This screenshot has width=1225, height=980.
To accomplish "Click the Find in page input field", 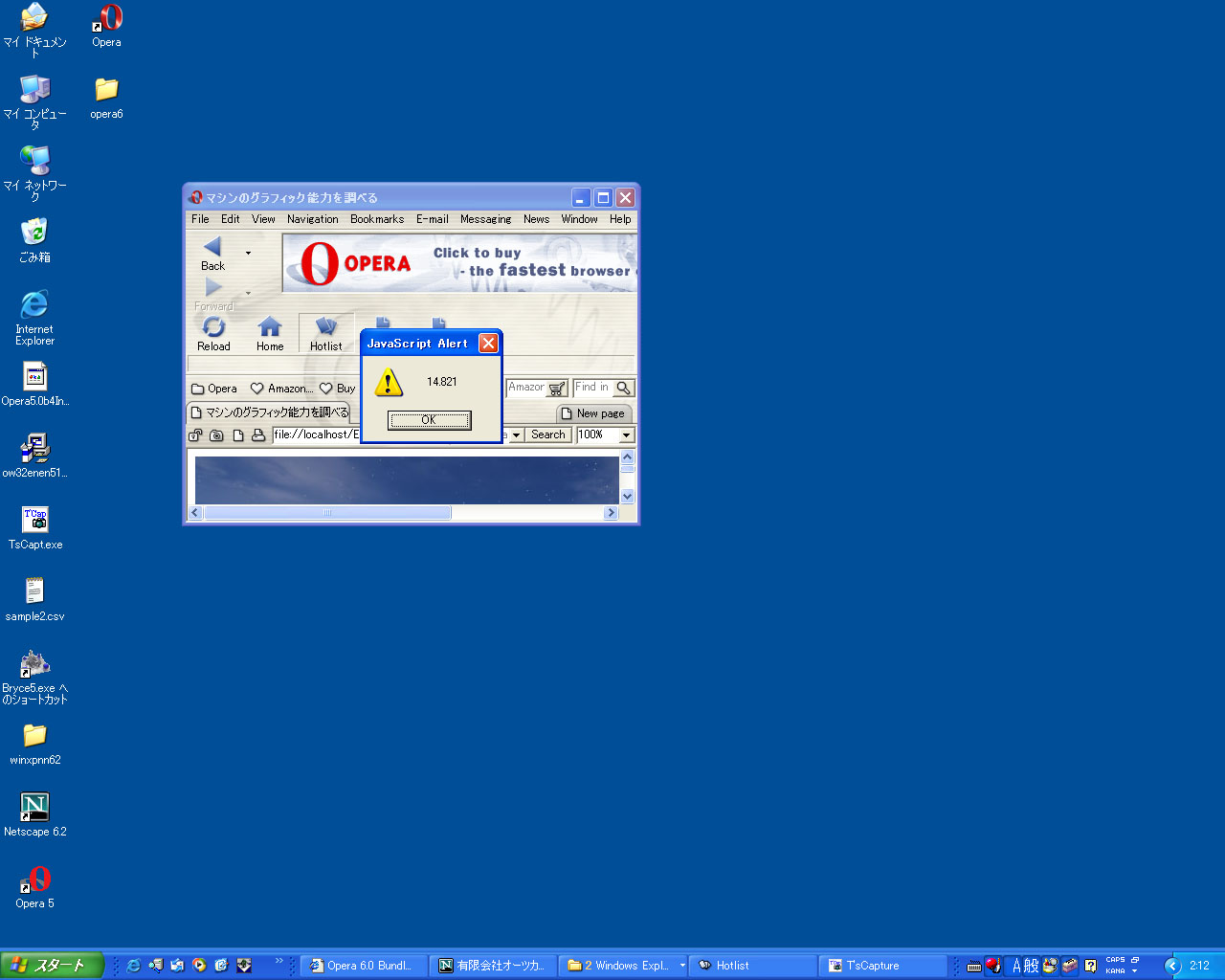I will click(x=592, y=388).
